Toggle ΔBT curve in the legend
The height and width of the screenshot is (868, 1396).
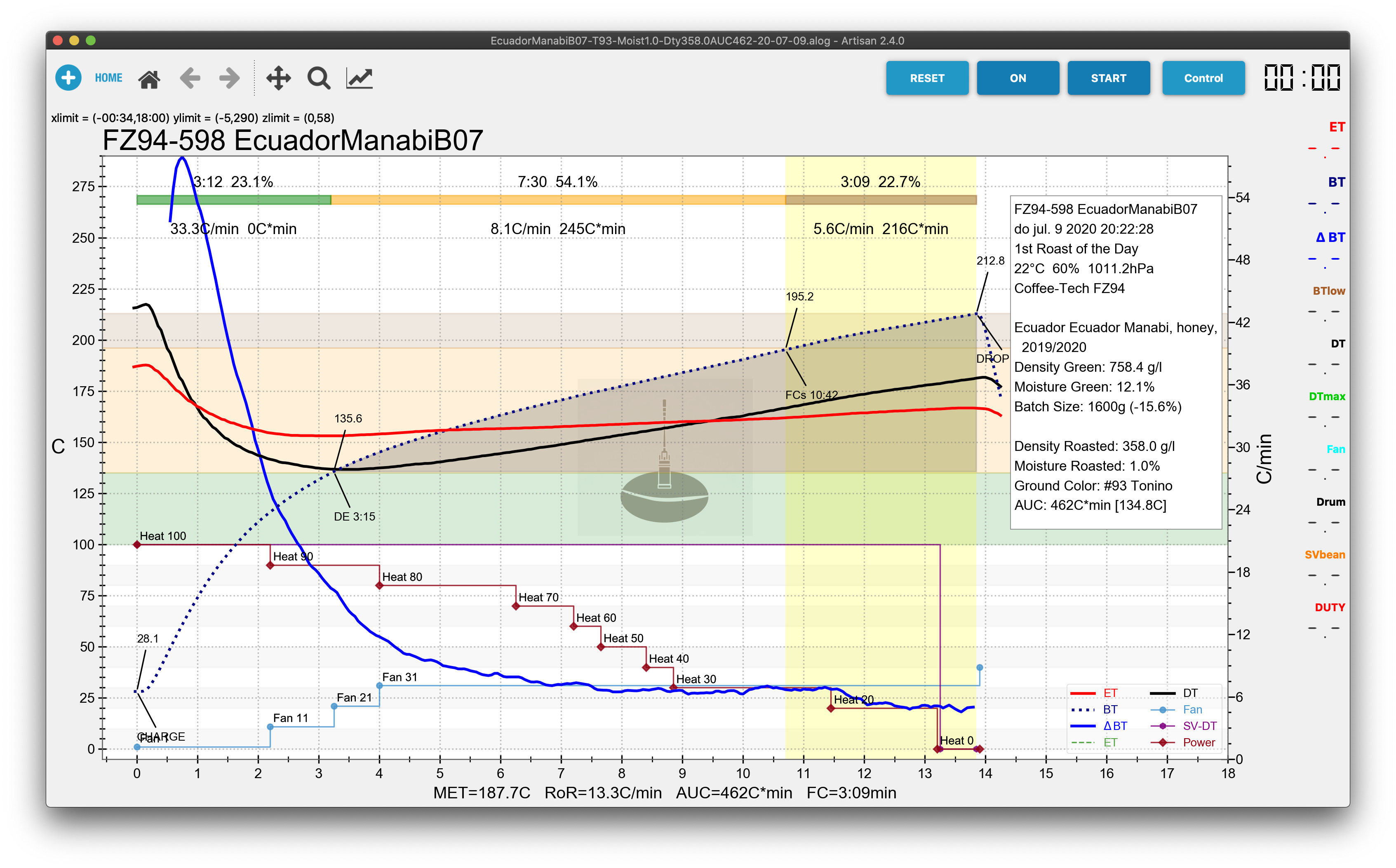[1114, 726]
